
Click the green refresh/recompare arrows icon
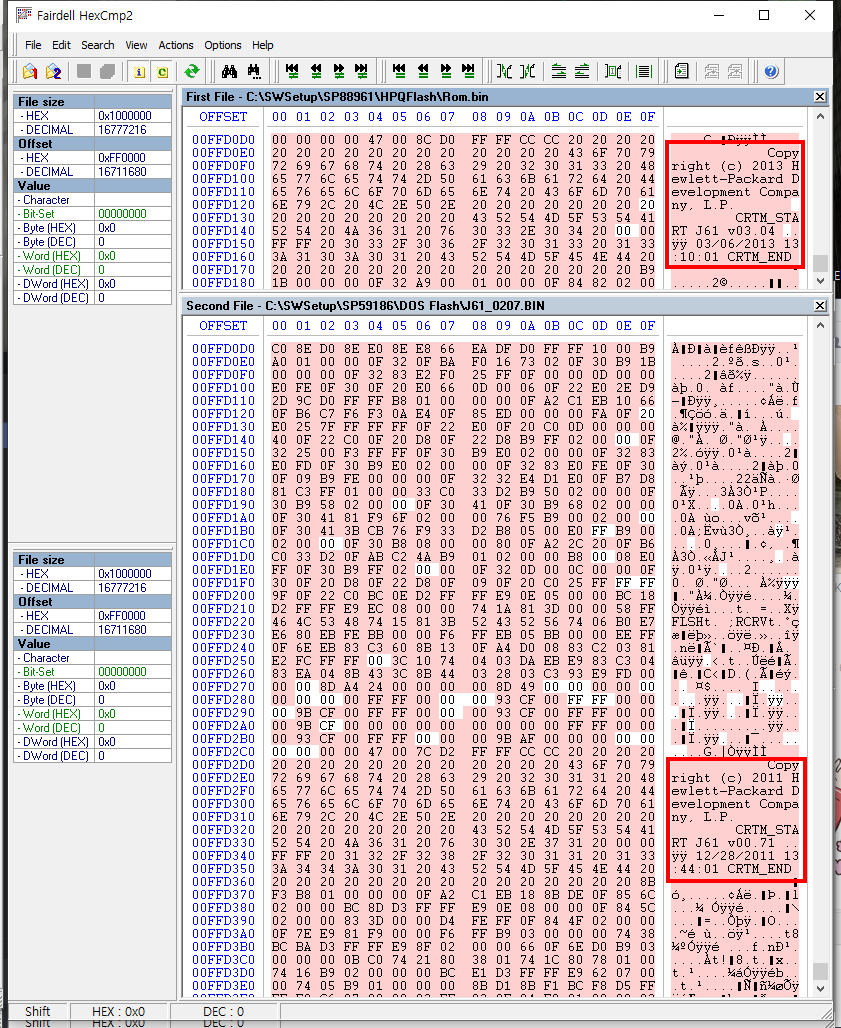[191, 71]
